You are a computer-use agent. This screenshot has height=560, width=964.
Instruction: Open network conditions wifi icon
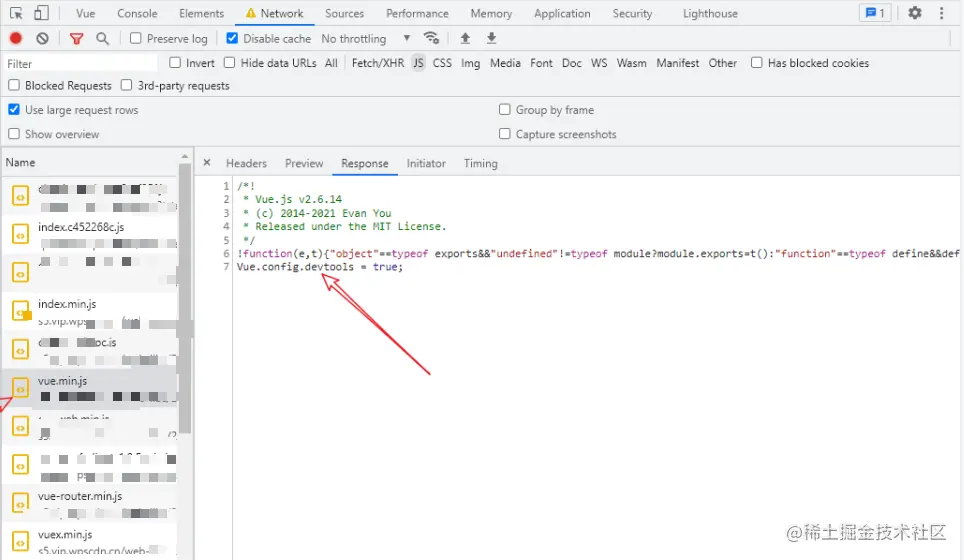432,38
